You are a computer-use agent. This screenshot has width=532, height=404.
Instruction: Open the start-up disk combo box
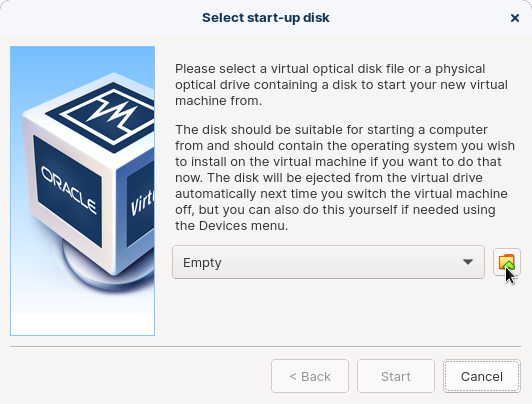pyautogui.click(x=328, y=262)
